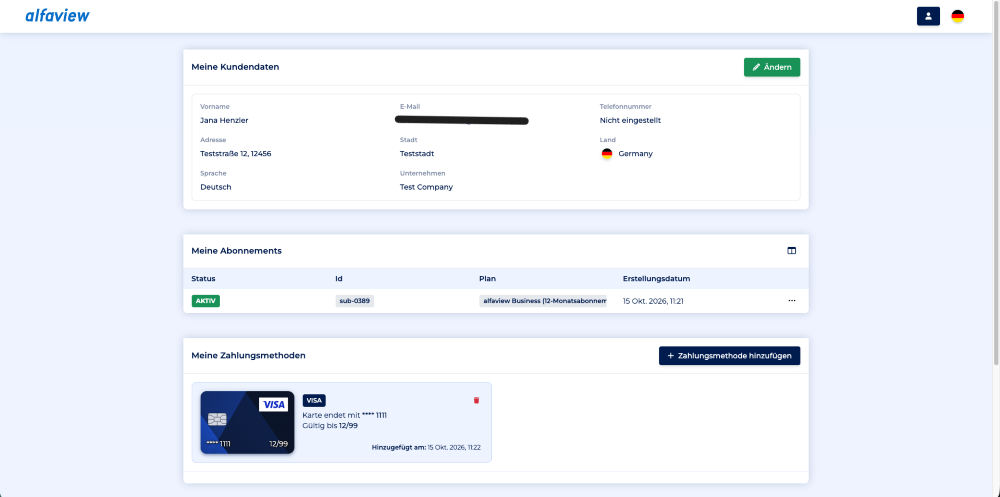
Task: Click Zahlungsmethode hinzufügen button
Action: click(729, 356)
